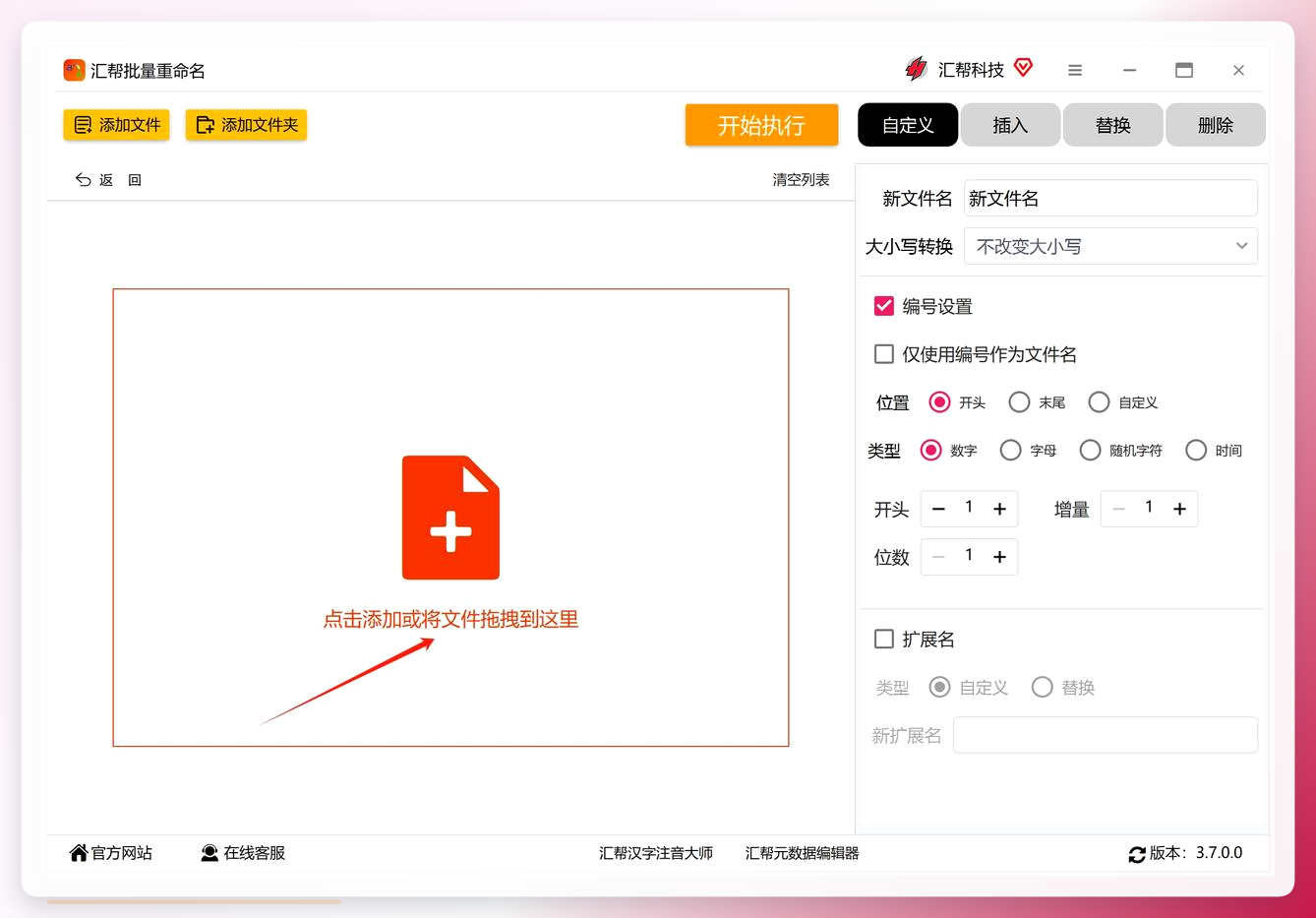Open the 汇帮汉字注音大师 link
The width and height of the screenshot is (1316, 918).
tap(656, 853)
